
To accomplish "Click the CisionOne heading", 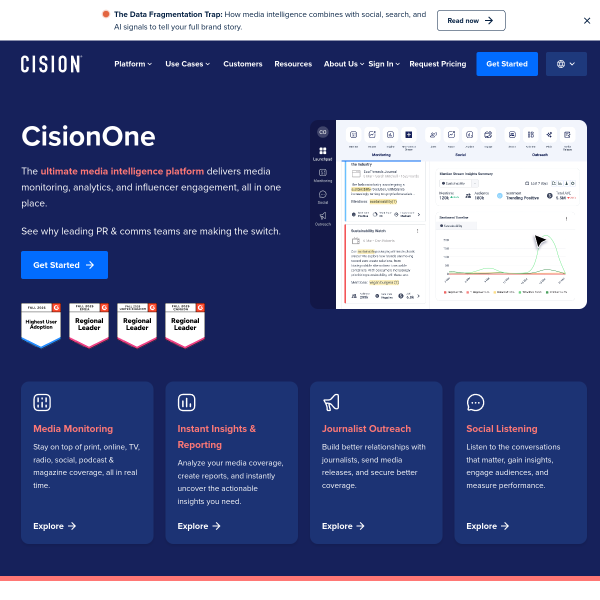I will (88, 136).
